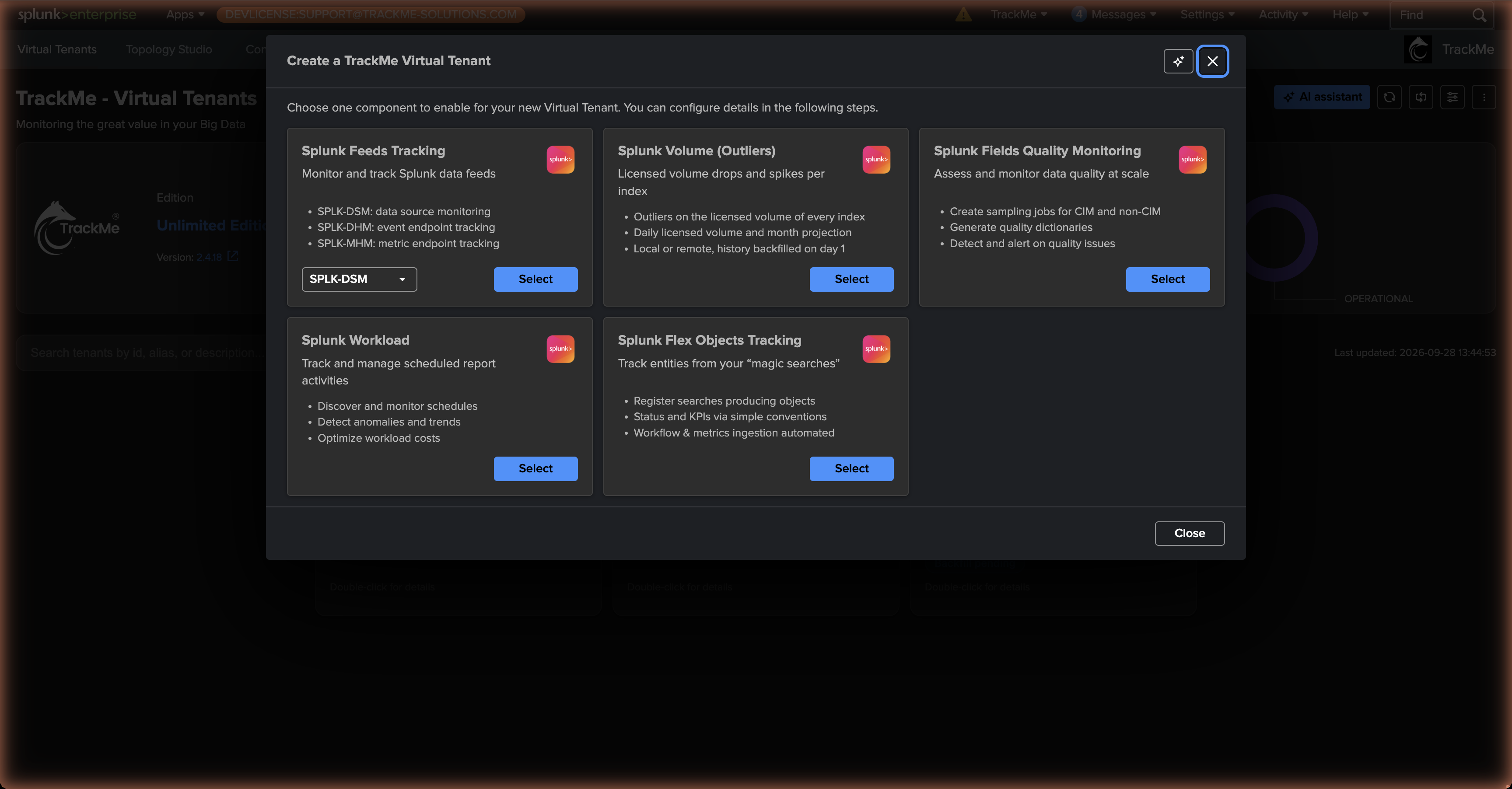Open the Topology Studio nav tab
This screenshot has height=789, width=1512.
click(x=168, y=50)
